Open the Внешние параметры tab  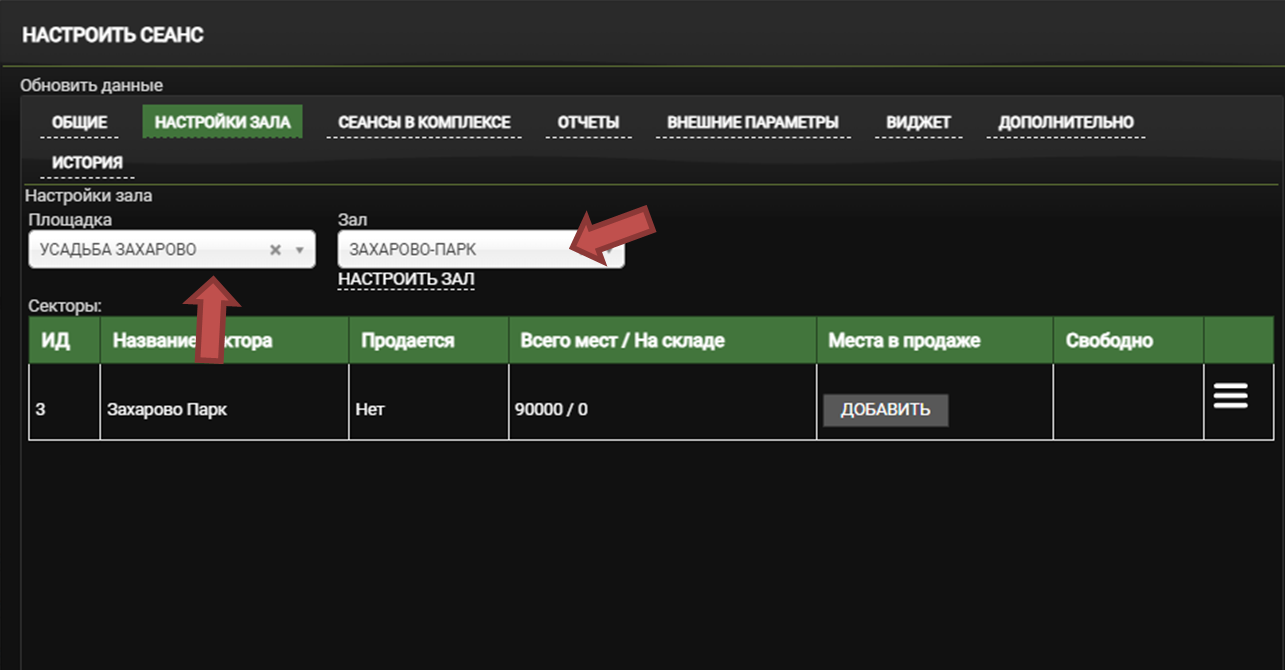click(x=752, y=123)
